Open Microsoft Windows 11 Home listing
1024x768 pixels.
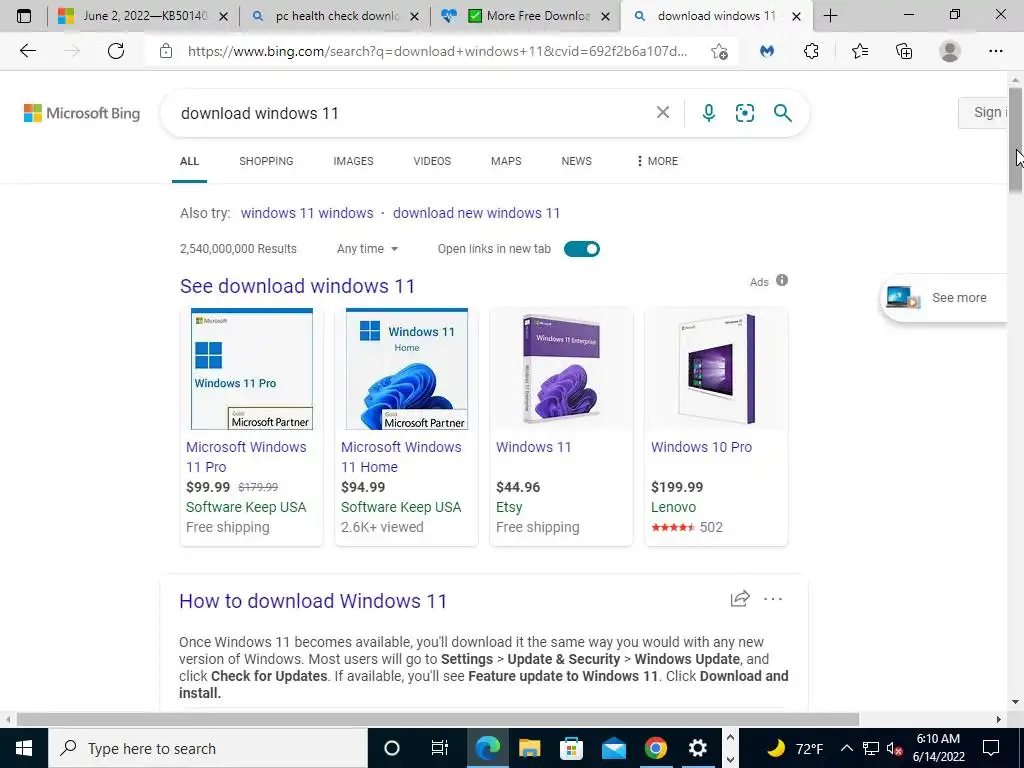coord(401,457)
